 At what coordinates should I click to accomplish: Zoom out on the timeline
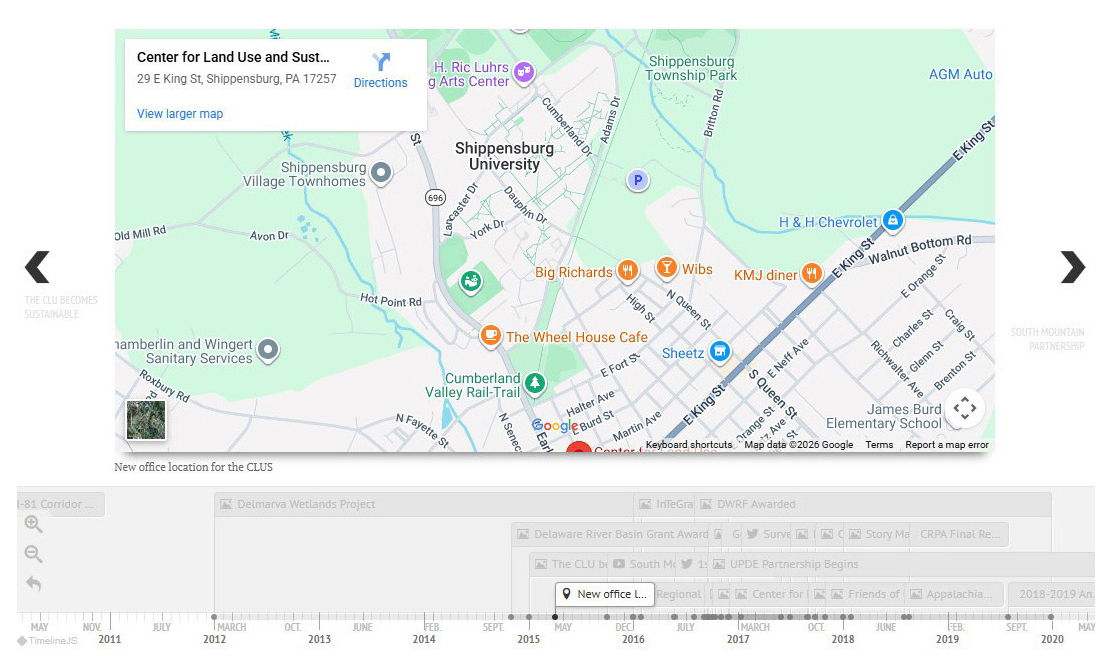point(33,554)
